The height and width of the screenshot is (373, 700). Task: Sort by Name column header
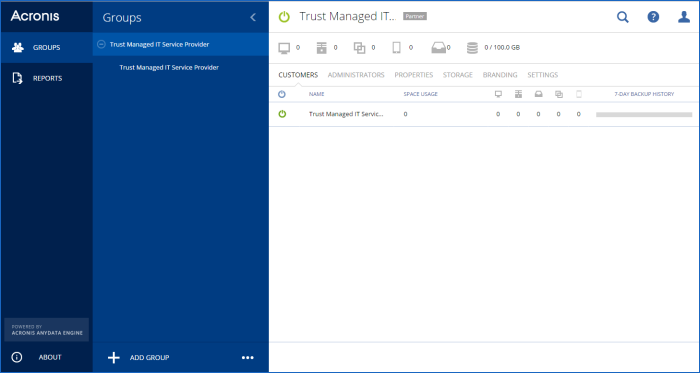pos(317,94)
